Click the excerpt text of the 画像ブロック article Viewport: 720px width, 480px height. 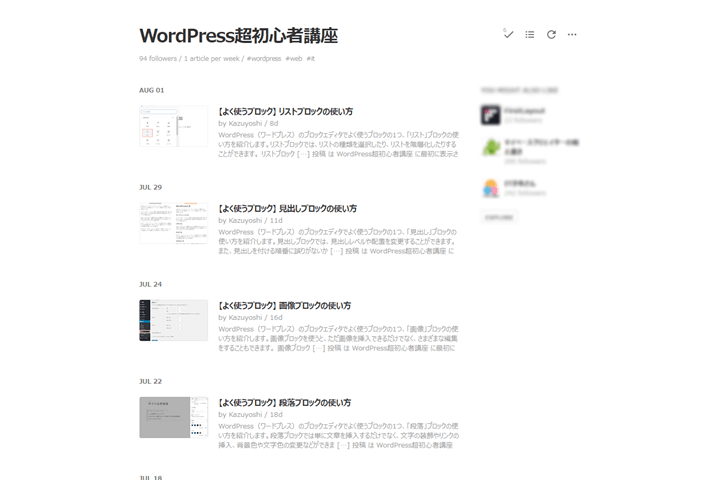coord(338,339)
